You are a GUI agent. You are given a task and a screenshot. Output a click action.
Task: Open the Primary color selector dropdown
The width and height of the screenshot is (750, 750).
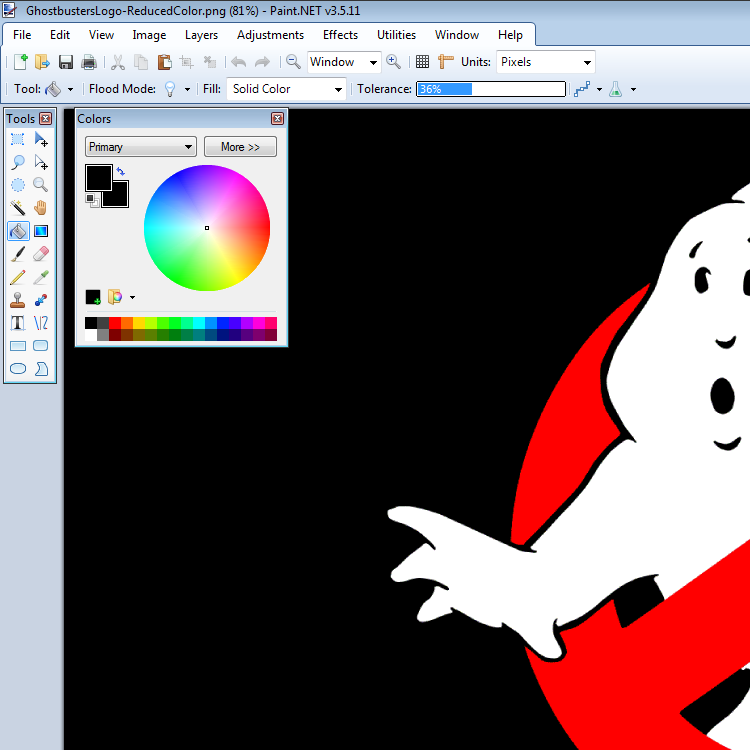click(x=141, y=147)
